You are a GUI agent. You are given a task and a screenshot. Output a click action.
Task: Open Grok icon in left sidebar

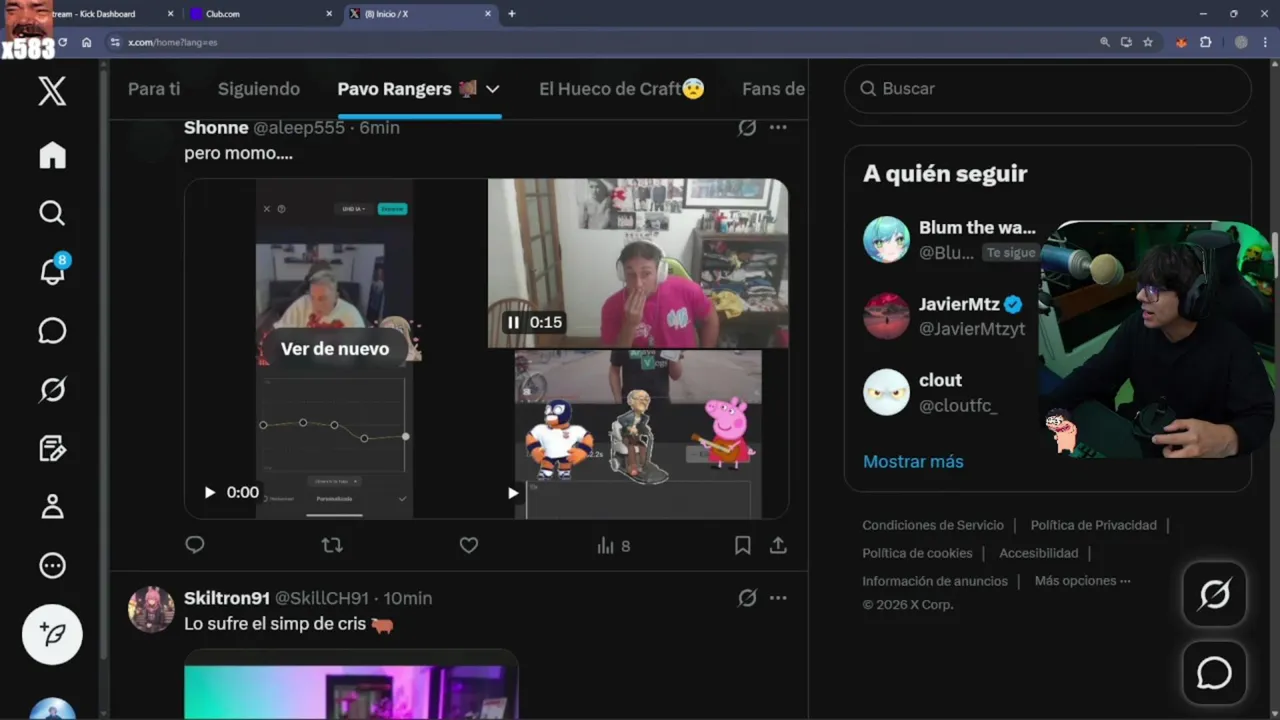pos(52,389)
